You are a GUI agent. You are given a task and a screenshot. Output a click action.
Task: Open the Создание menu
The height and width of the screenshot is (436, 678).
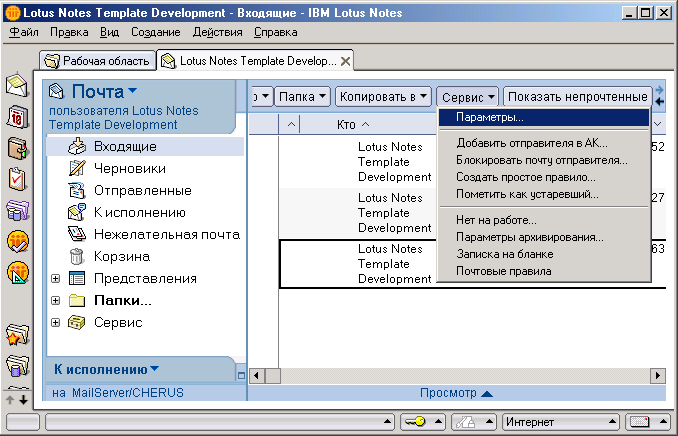[x=156, y=32]
